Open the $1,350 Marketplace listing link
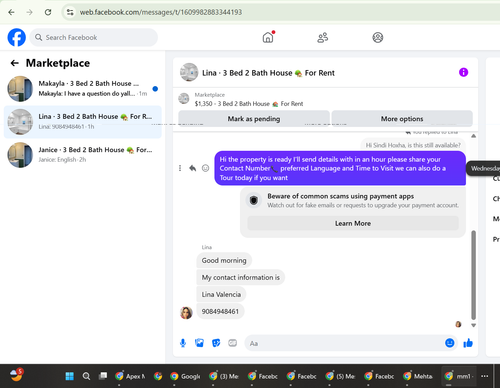 click(x=249, y=104)
